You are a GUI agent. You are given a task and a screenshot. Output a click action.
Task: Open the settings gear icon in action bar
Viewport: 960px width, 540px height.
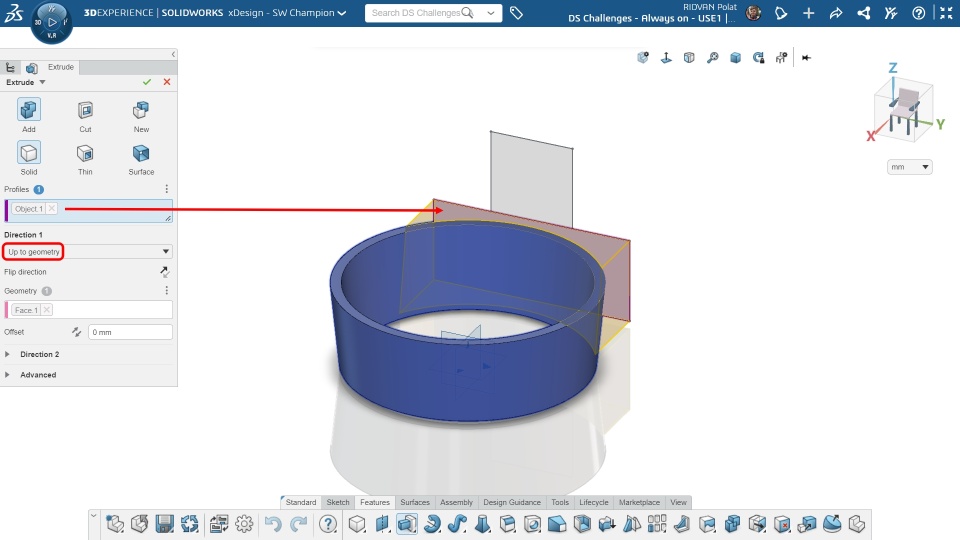[x=244, y=524]
